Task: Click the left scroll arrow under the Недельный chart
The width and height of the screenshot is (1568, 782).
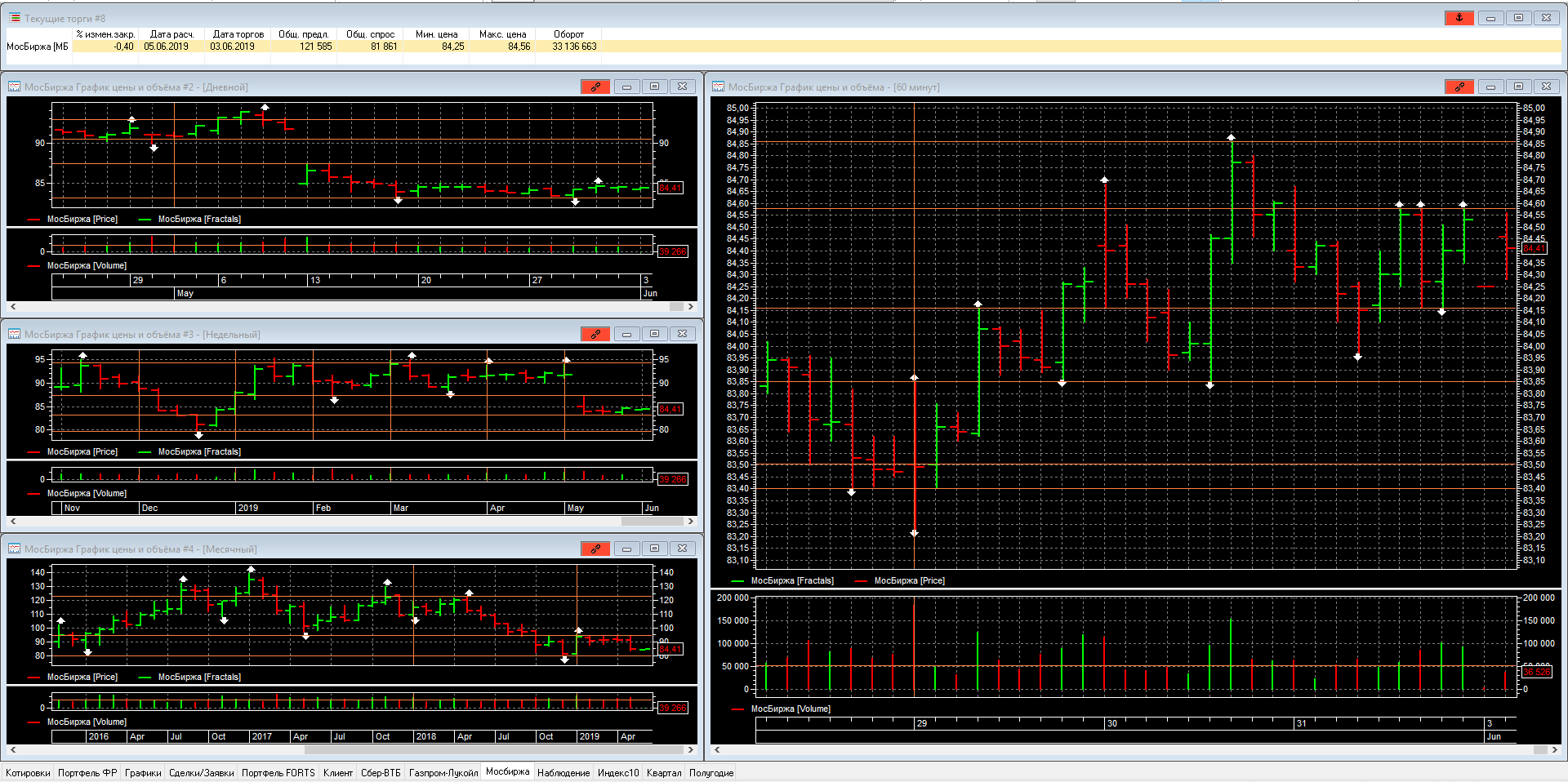Action: coord(12,521)
